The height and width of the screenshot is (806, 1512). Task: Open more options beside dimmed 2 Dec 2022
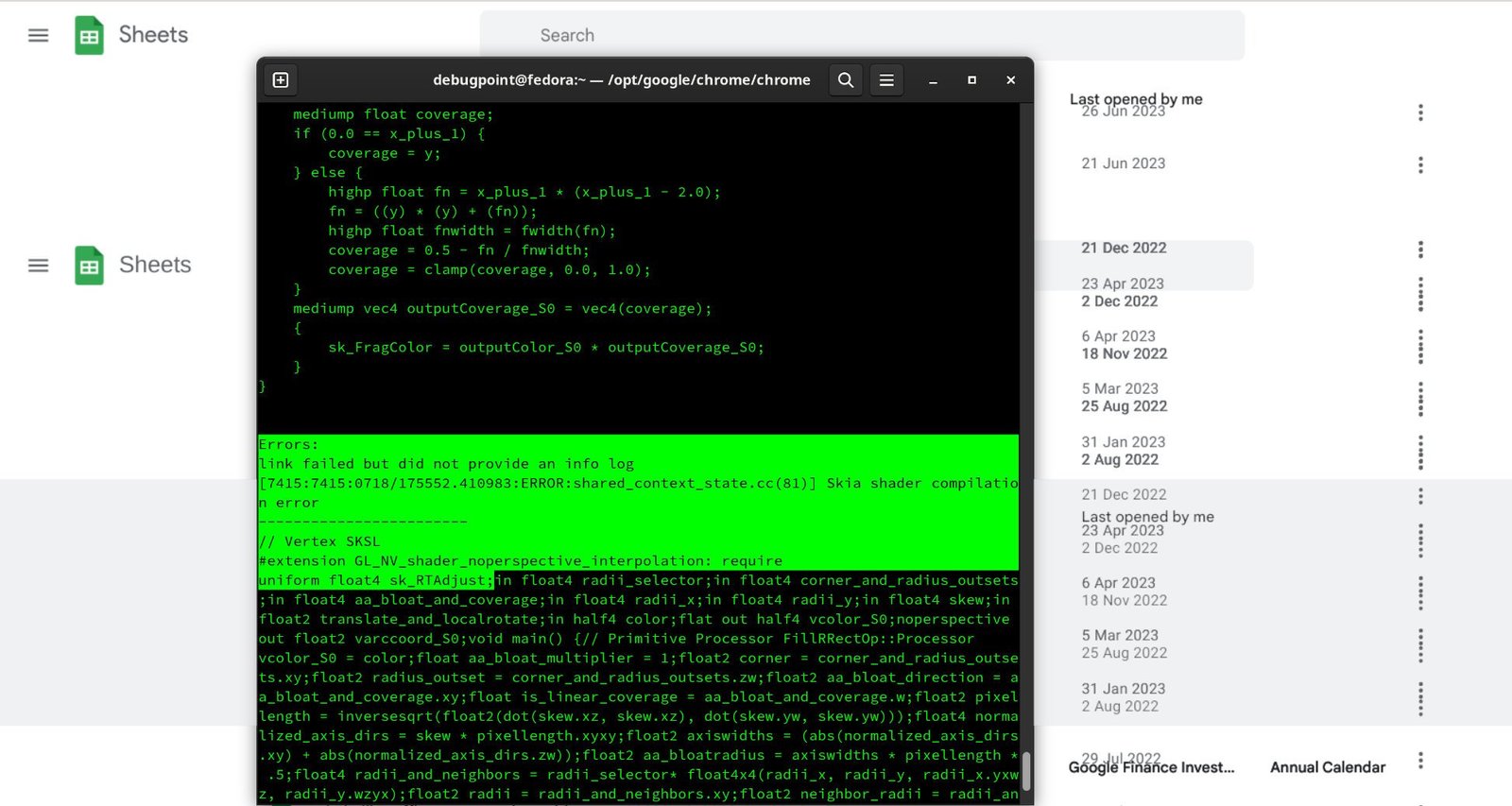1420,547
